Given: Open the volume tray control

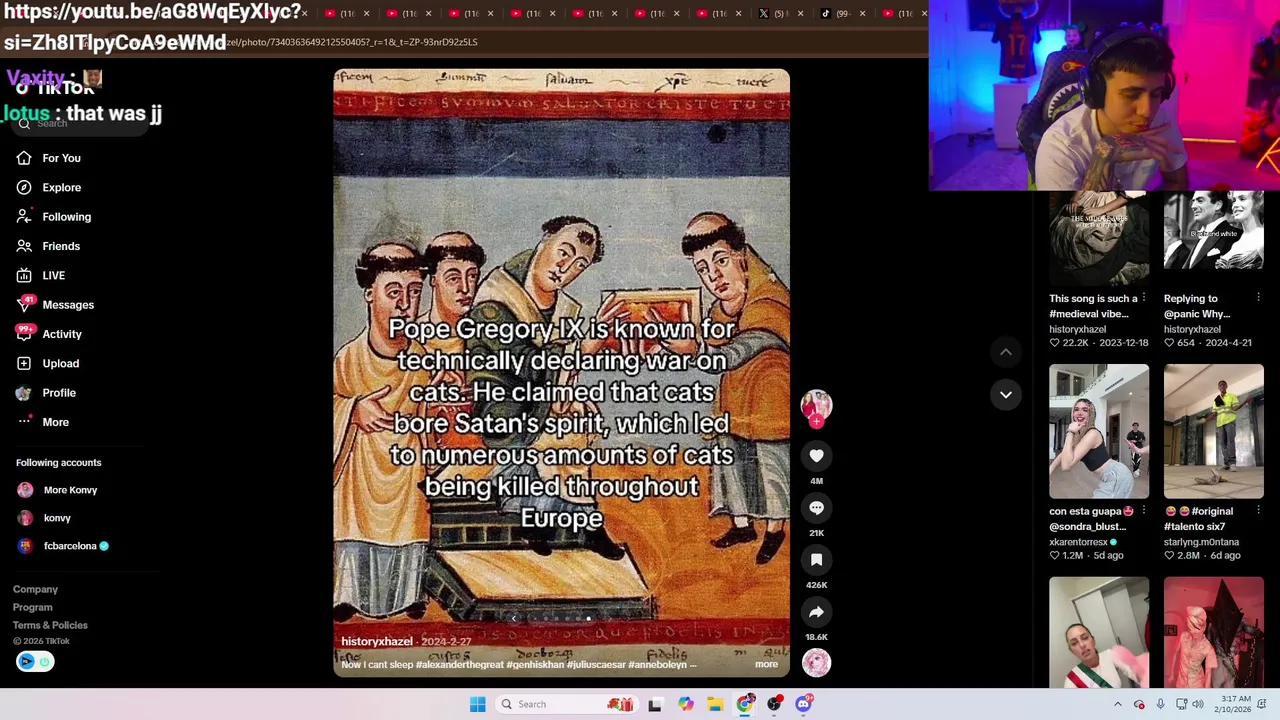Looking at the screenshot, I should point(1198,704).
